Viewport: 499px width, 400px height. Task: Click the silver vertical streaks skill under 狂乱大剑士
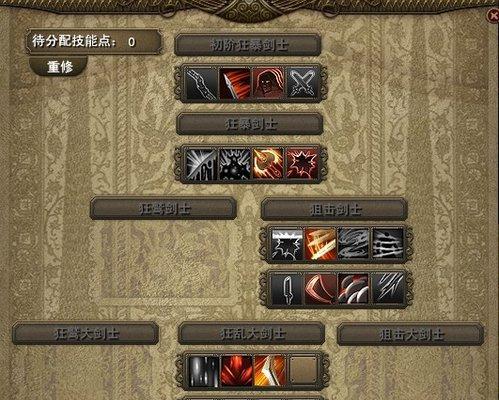pos(204,371)
